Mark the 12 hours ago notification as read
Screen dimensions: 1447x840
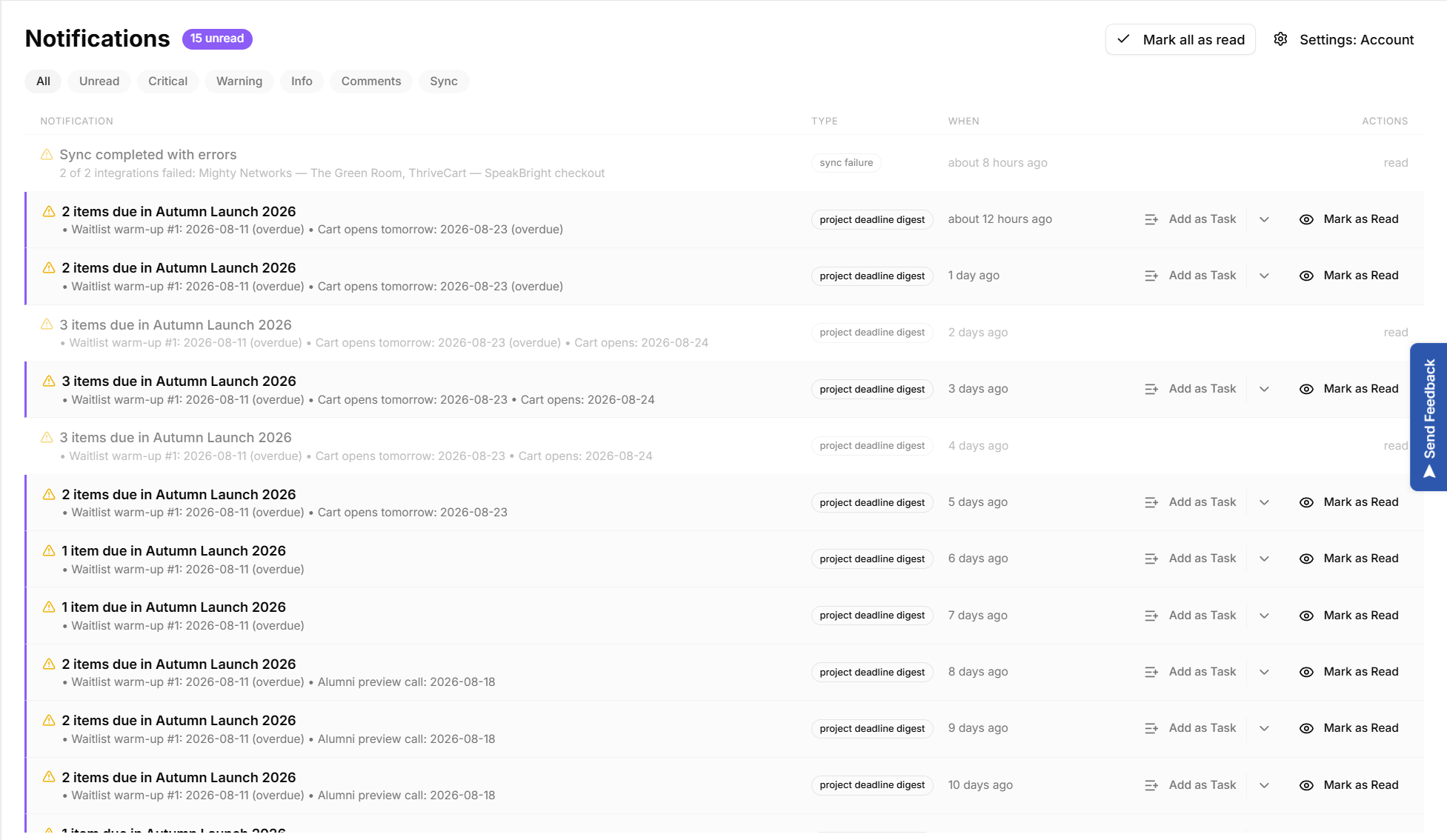click(1349, 219)
